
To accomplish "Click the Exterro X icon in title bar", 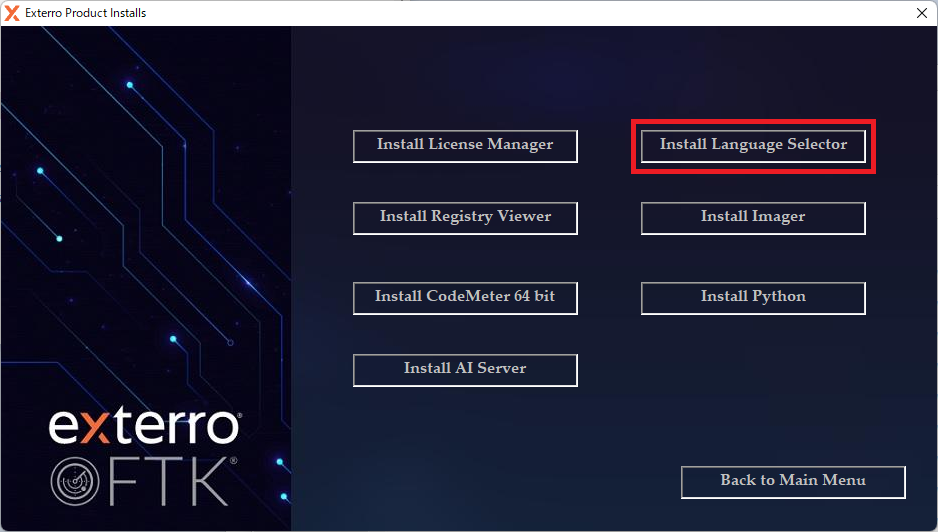I will [x=12, y=13].
